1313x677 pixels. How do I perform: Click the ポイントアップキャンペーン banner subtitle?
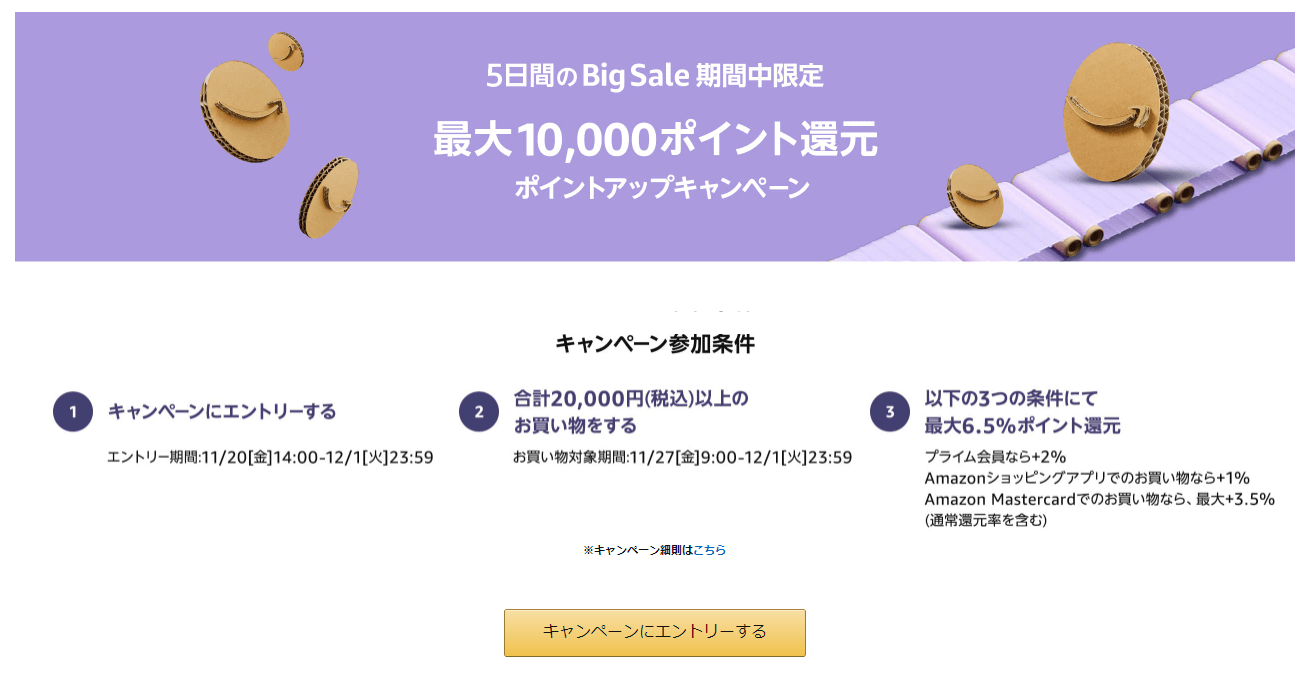tap(662, 187)
